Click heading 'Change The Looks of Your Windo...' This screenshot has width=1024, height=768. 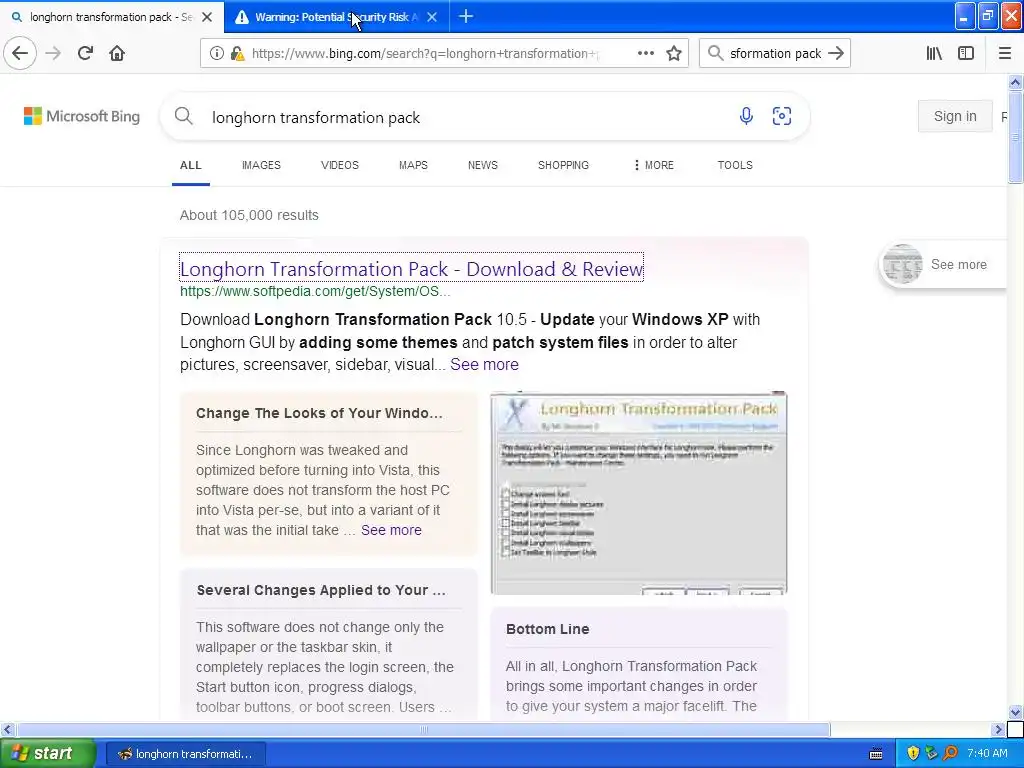(319, 413)
